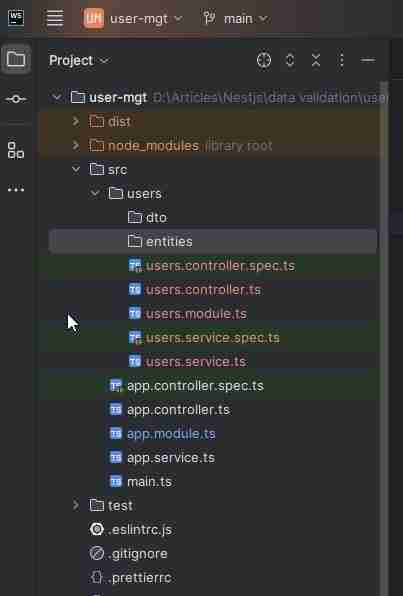Screen dimensions: 403x596
Task: Click TS icon of users.module.ts
Action: (x=135, y=314)
